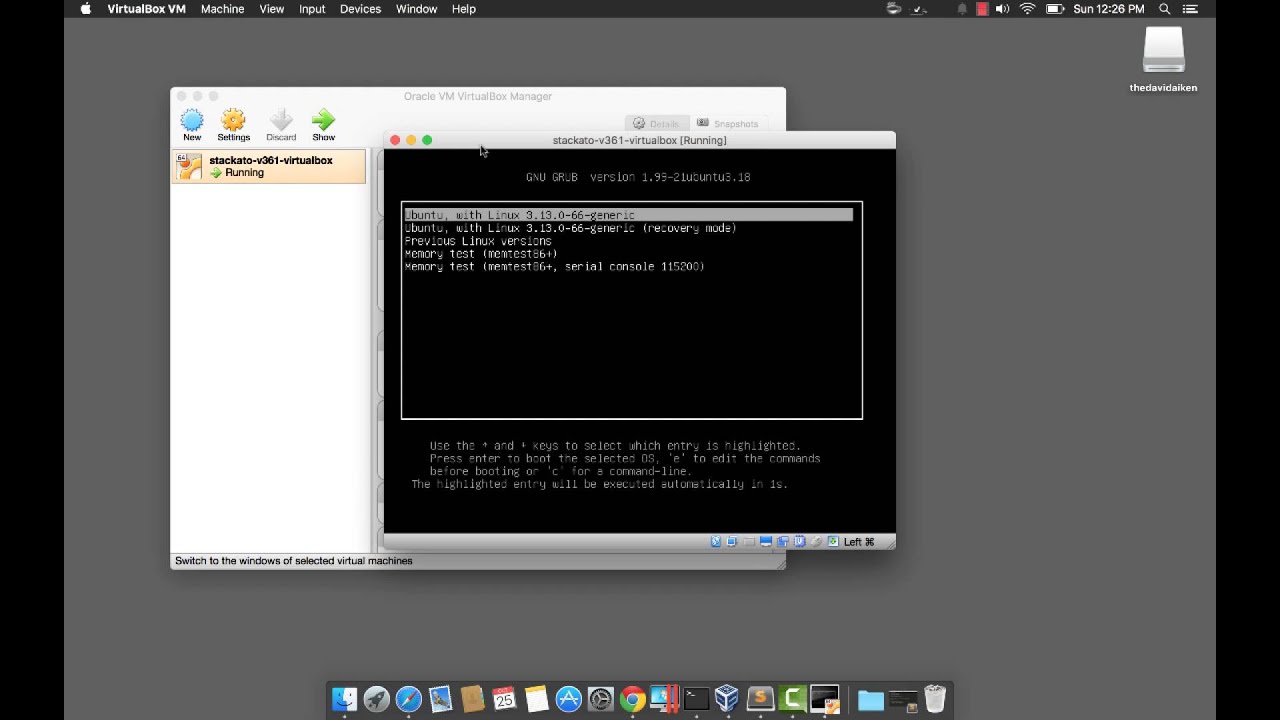Click the Sun 12:26 PM clock
Screen dimensions: 1280x720
[1108, 9]
